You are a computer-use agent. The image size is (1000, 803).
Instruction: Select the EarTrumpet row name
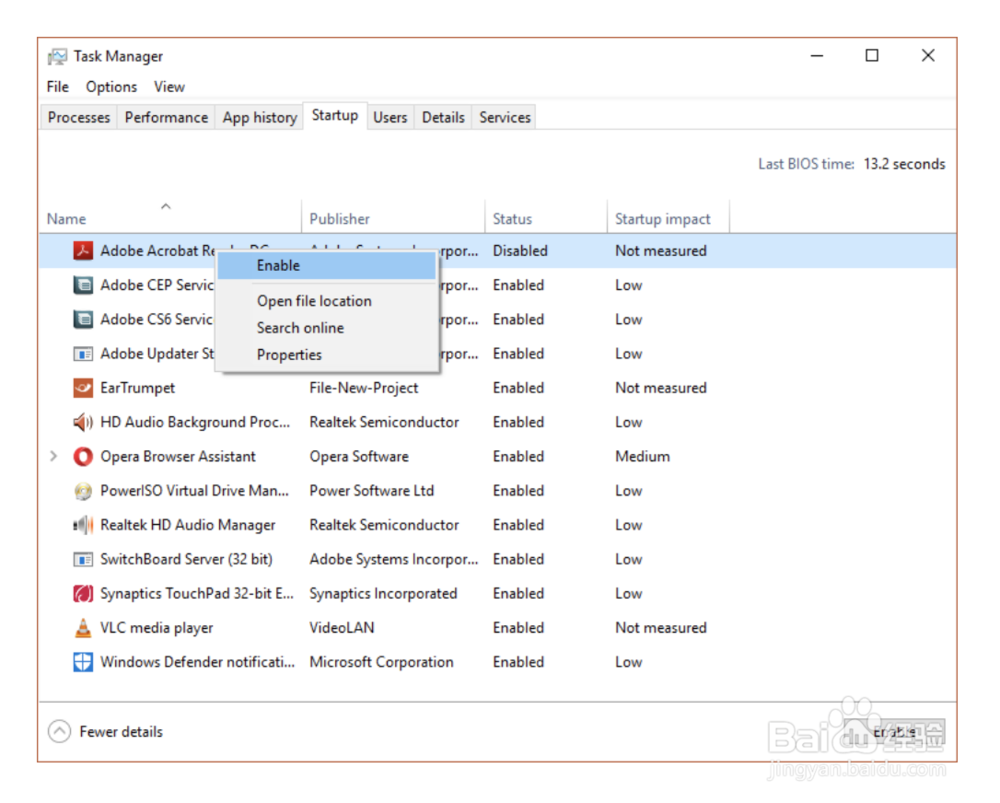point(138,388)
